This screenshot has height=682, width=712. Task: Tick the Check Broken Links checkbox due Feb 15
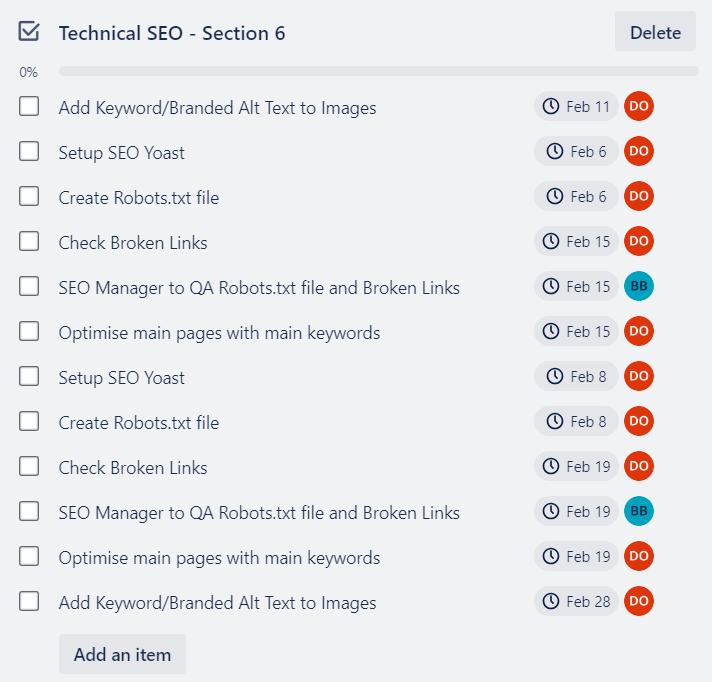(29, 242)
